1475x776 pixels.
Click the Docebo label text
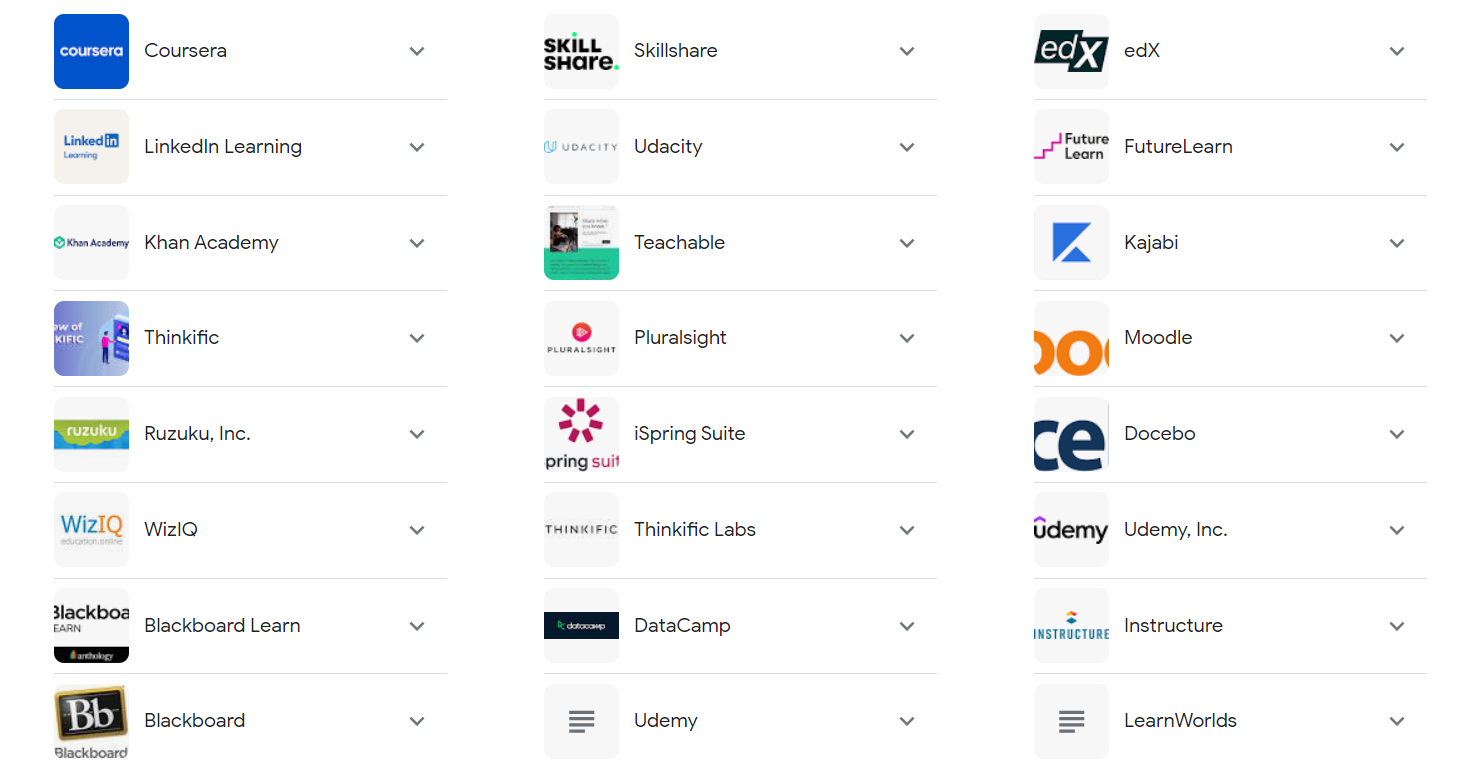click(x=1159, y=434)
